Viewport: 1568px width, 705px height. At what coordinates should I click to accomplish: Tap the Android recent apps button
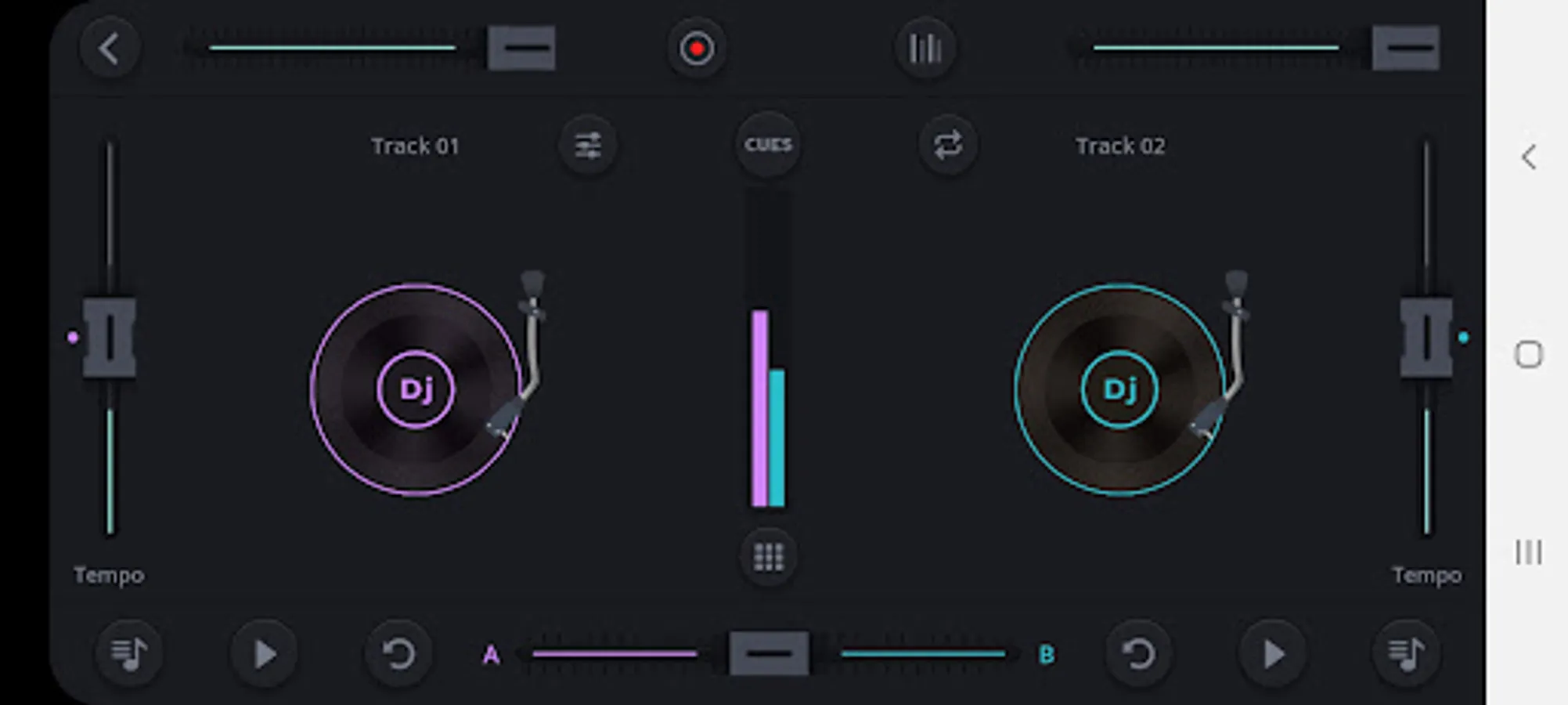point(1528,552)
